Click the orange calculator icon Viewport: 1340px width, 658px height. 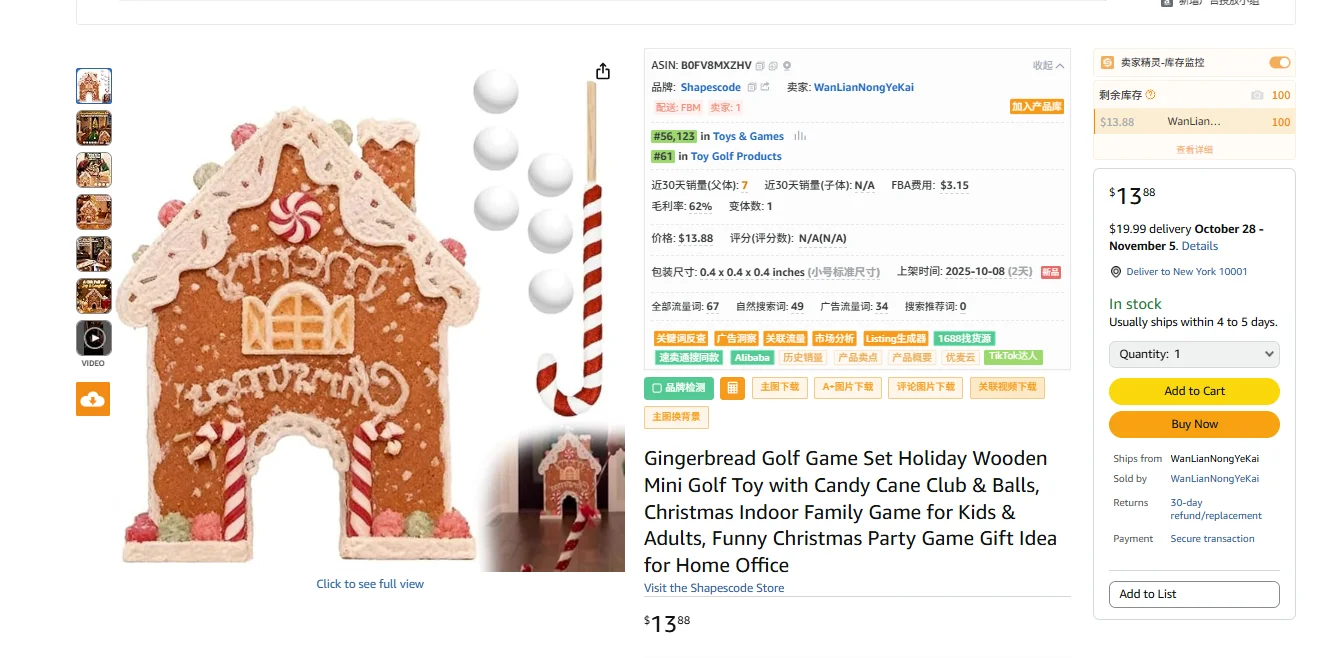pos(732,388)
